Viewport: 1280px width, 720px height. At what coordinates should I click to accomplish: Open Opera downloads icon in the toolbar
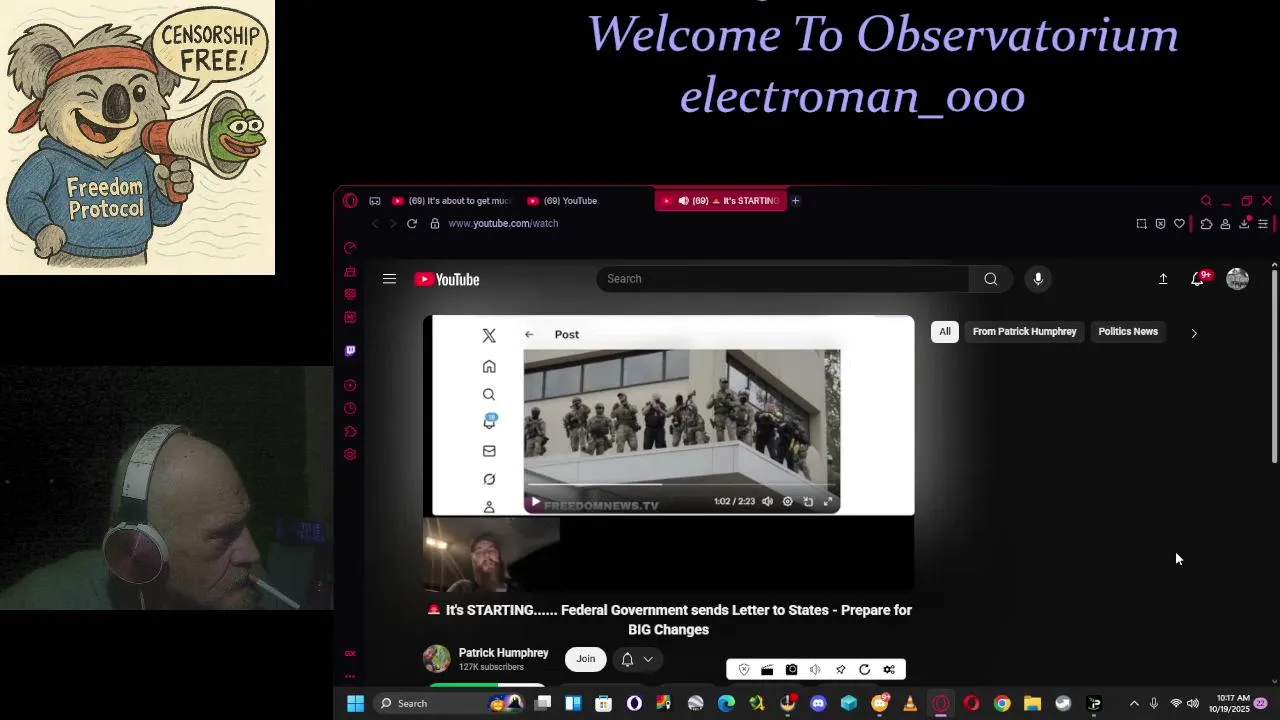point(1244,224)
